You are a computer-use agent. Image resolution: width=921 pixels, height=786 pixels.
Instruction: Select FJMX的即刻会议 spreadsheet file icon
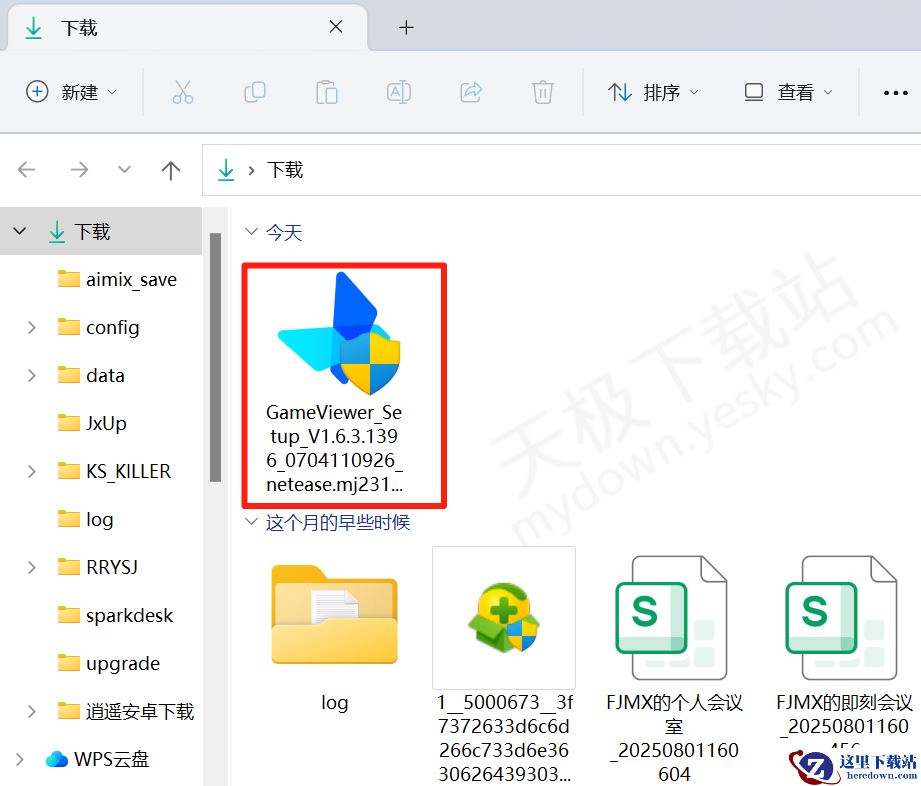[841, 617]
